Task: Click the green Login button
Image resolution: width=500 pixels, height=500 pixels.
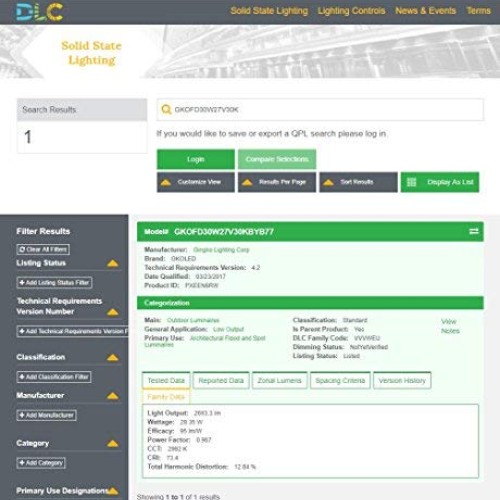Action: click(196, 159)
